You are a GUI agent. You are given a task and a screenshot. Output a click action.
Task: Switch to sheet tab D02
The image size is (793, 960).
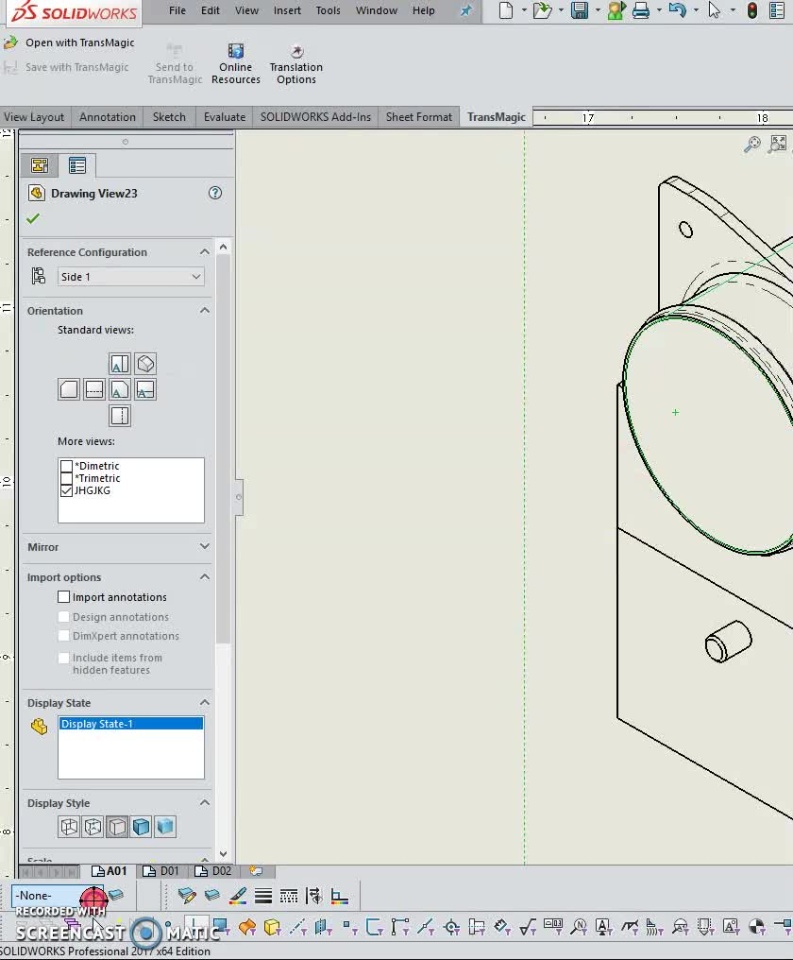coord(214,871)
